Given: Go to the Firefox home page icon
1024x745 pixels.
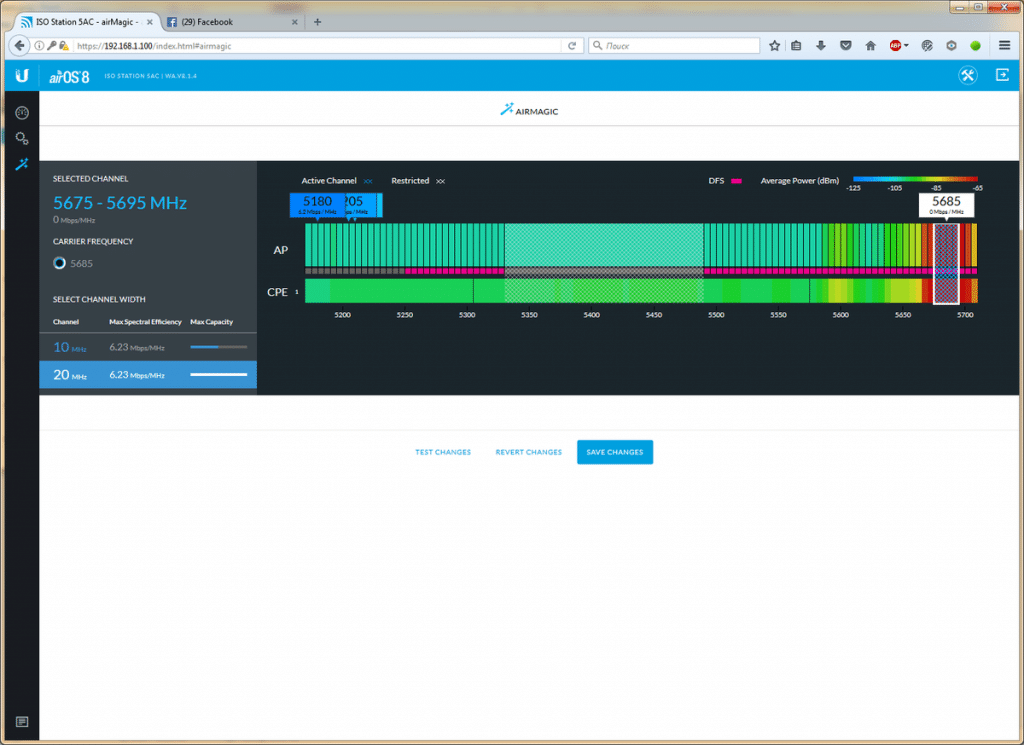Looking at the screenshot, I should pos(870,45).
